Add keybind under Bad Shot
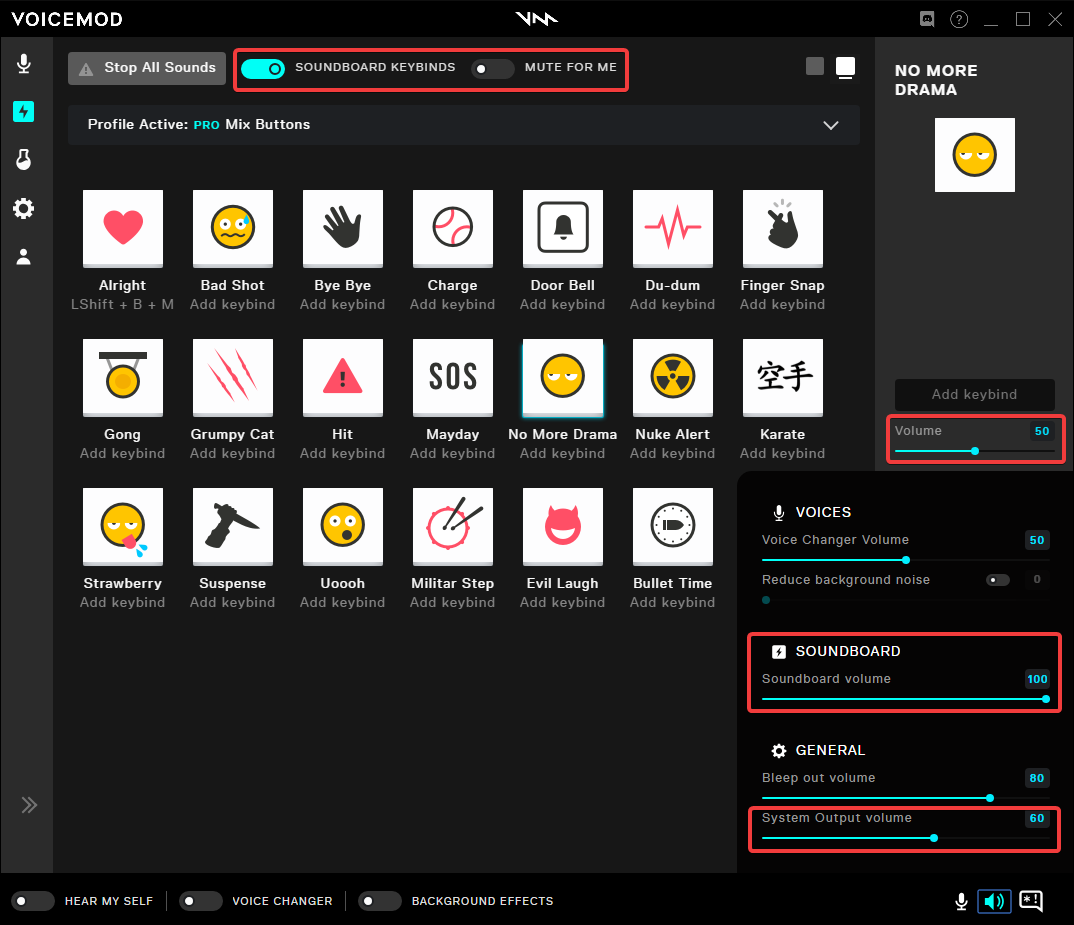1074x925 pixels. [x=233, y=304]
